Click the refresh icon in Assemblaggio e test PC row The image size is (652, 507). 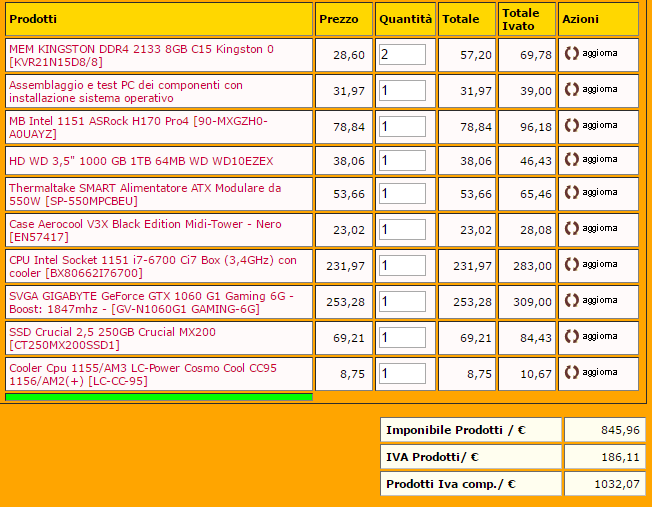(571, 89)
